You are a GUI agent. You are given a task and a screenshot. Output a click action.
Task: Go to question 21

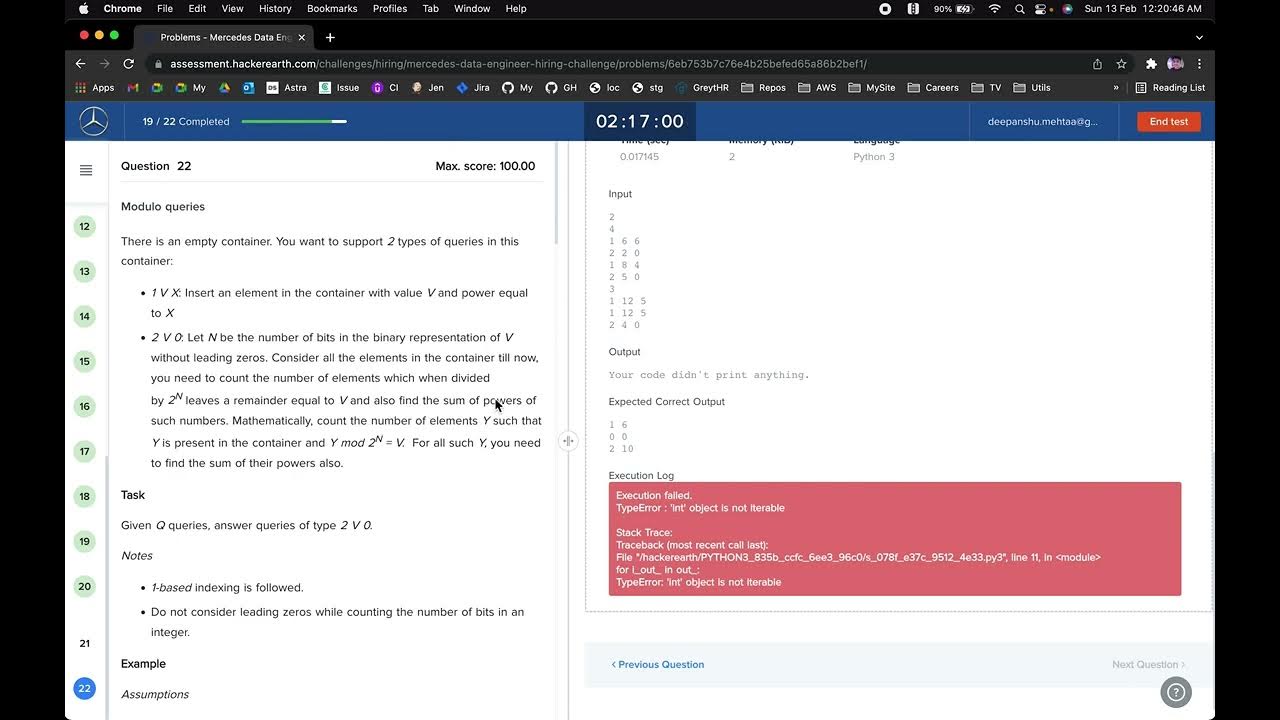point(85,643)
